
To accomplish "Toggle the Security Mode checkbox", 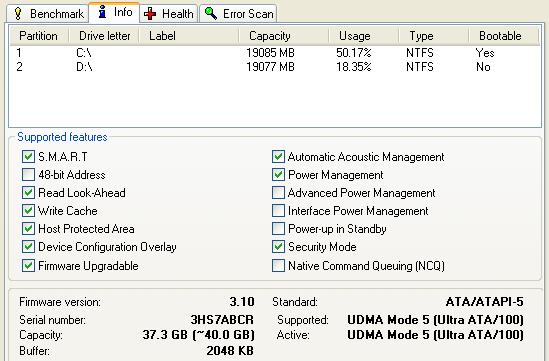I will [278, 247].
